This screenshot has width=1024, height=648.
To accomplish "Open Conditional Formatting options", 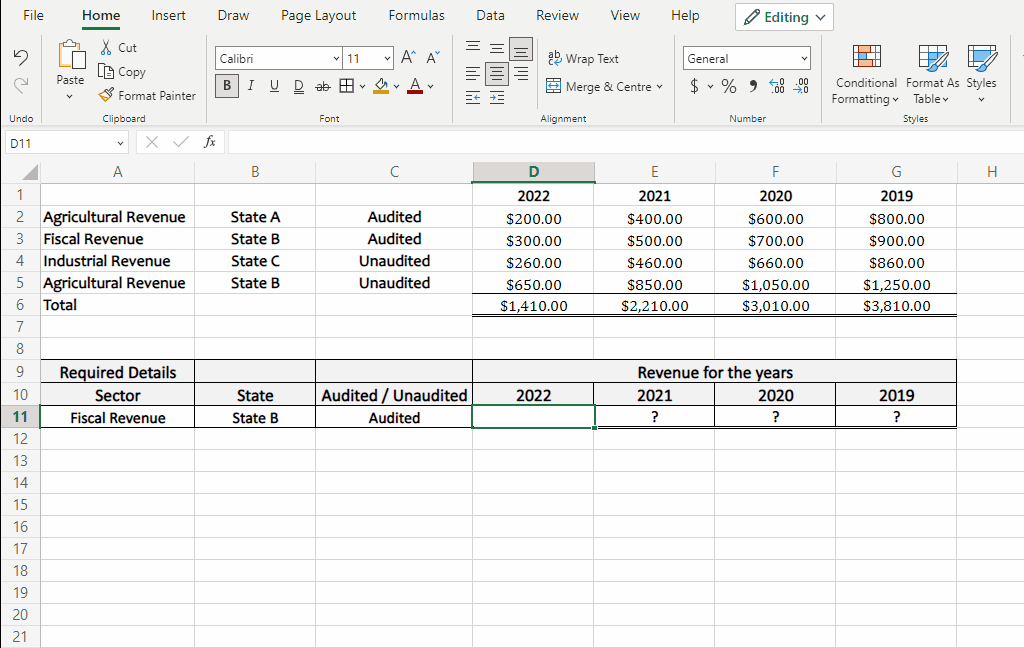I will click(x=865, y=72).
